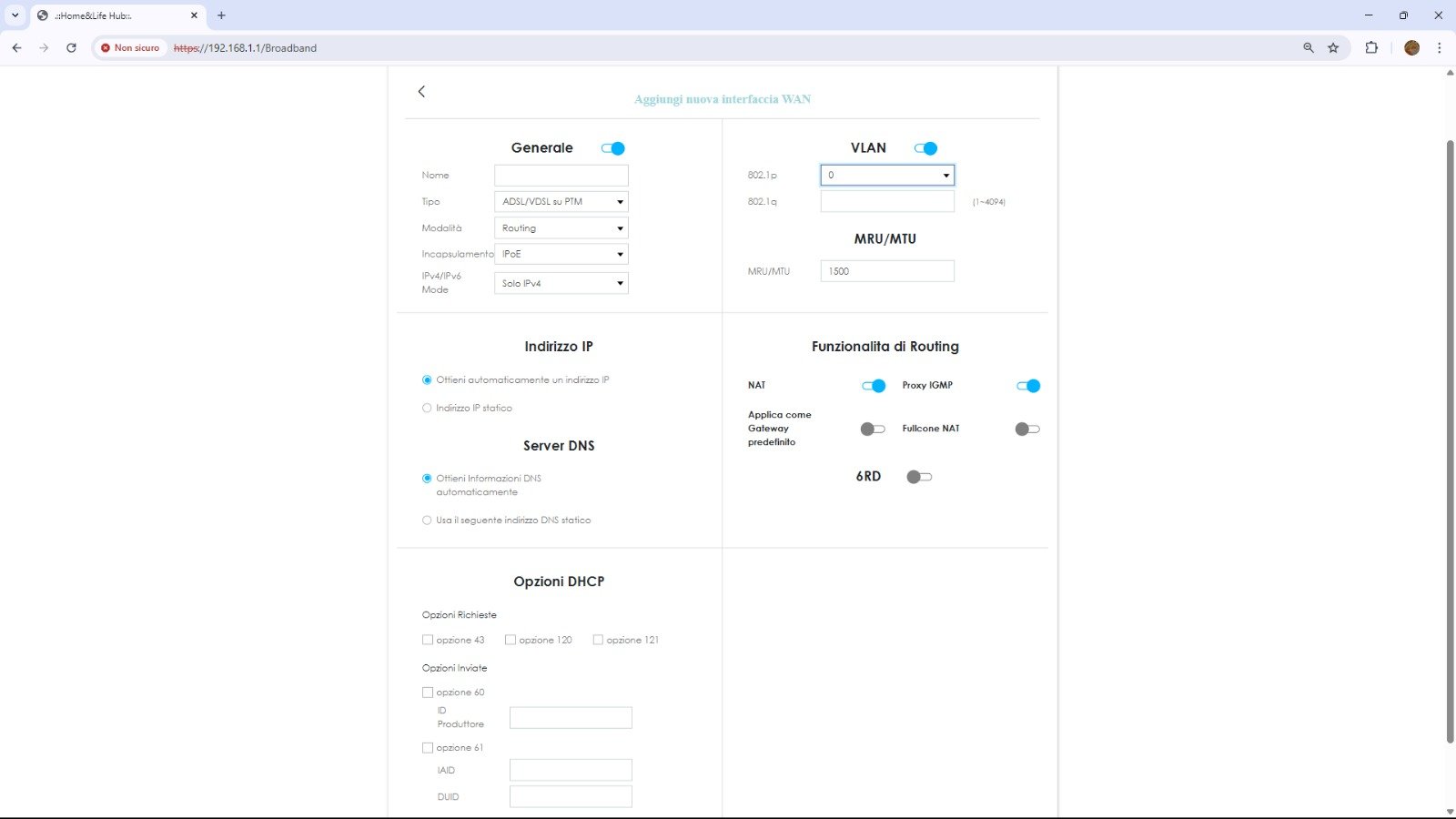The width and height of the screenshot is (1456, 819).
Task: Open the Tipo dropdown showing ADSL/VDSL su PTM
Action: (x=561, y=202)
